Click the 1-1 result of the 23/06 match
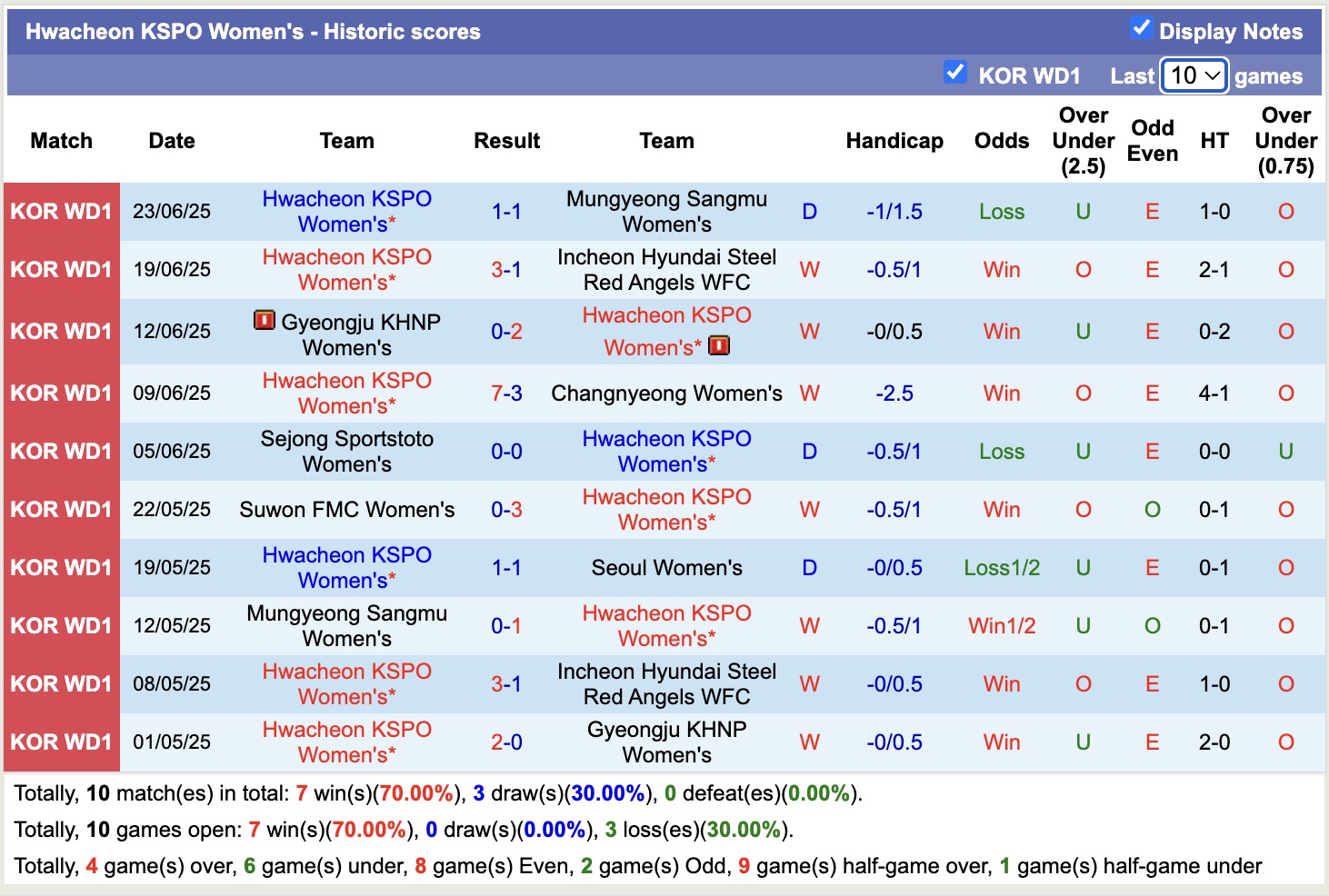Screen dimensions: 1329x896 [506, 211]
